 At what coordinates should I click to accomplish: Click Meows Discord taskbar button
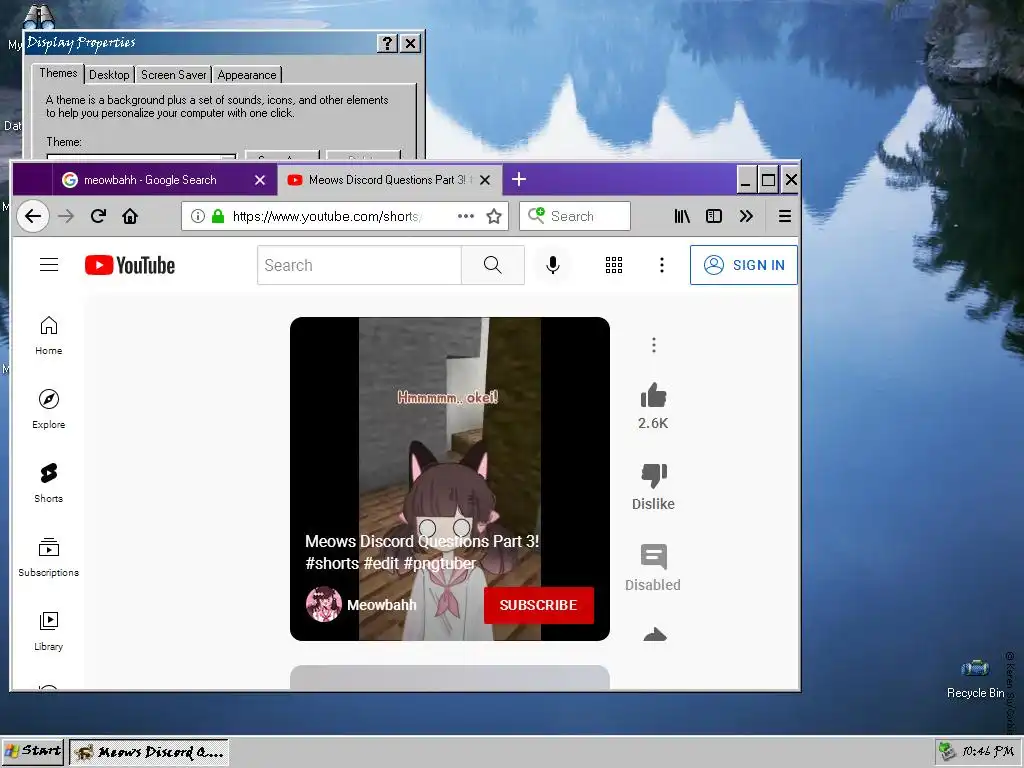click(x=150, y=752)
